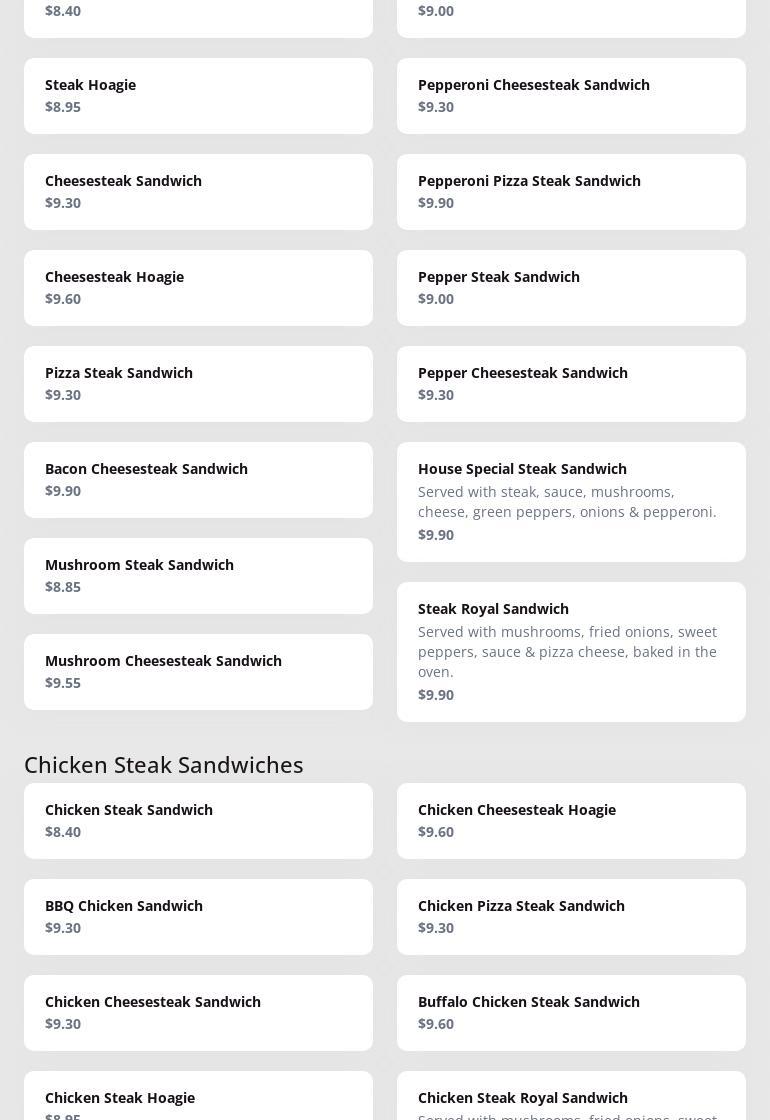The width and height of the screenshot is (770, 1120).
Task: Choose the Cheesesteak Sandwich card
Action: (x=198, y=192)
